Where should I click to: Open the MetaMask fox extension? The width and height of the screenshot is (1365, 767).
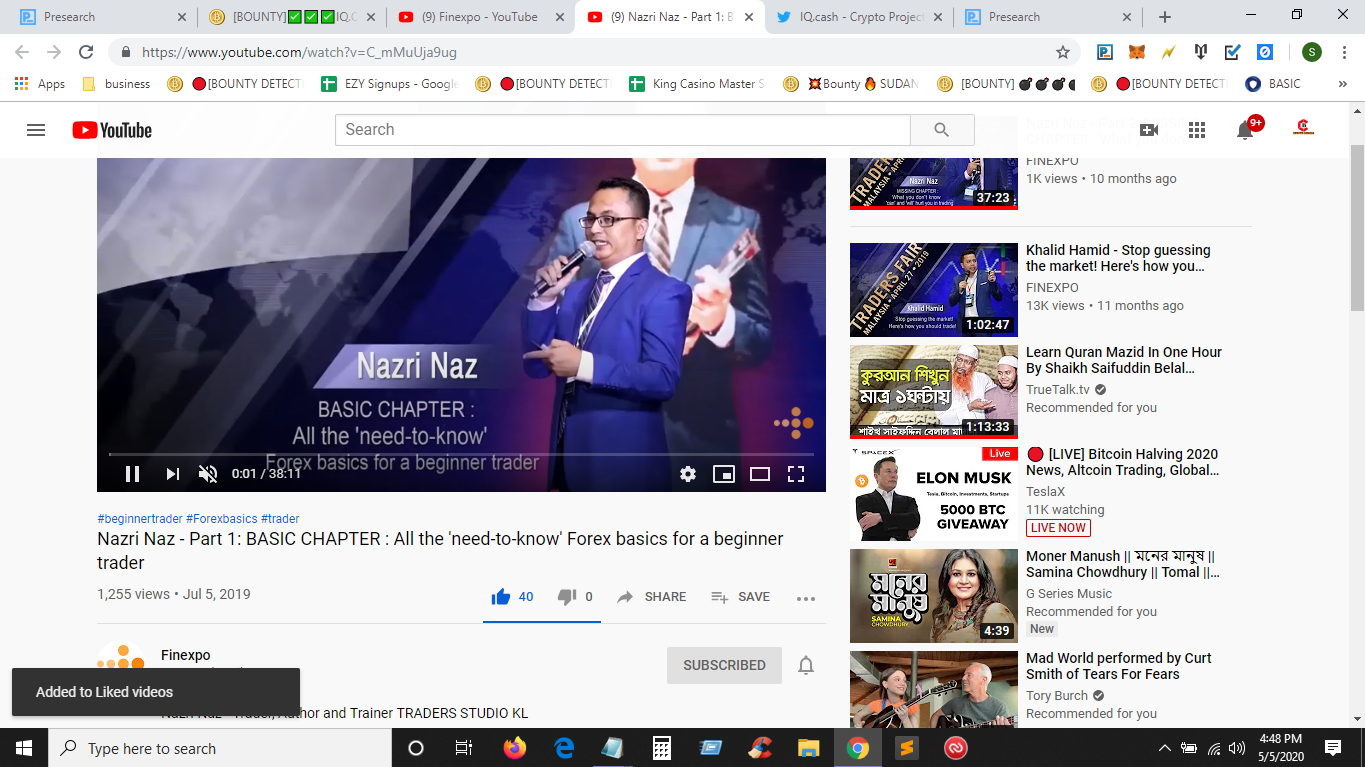(x=1137, y=52)
